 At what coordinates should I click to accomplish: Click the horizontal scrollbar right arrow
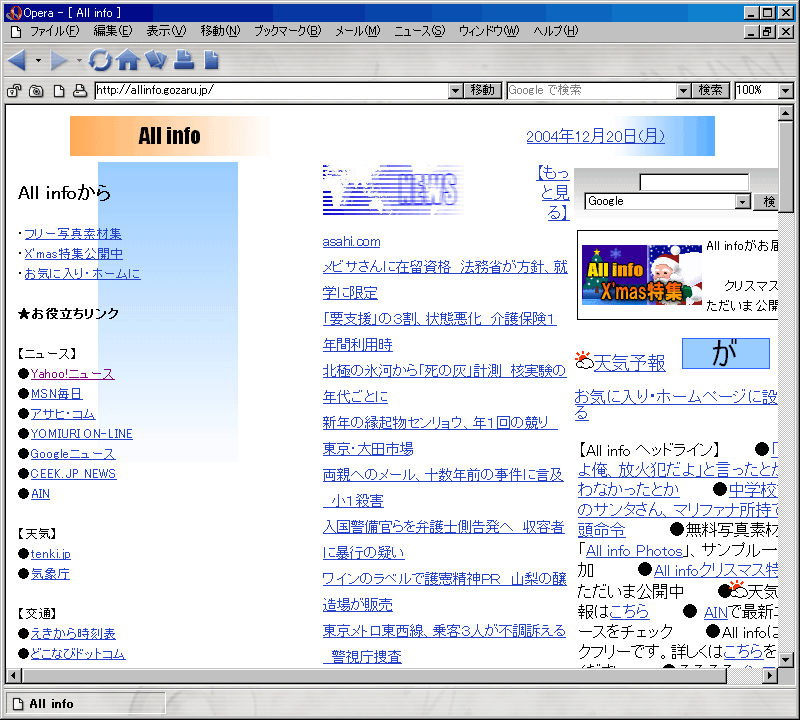(x=770, y=676)
